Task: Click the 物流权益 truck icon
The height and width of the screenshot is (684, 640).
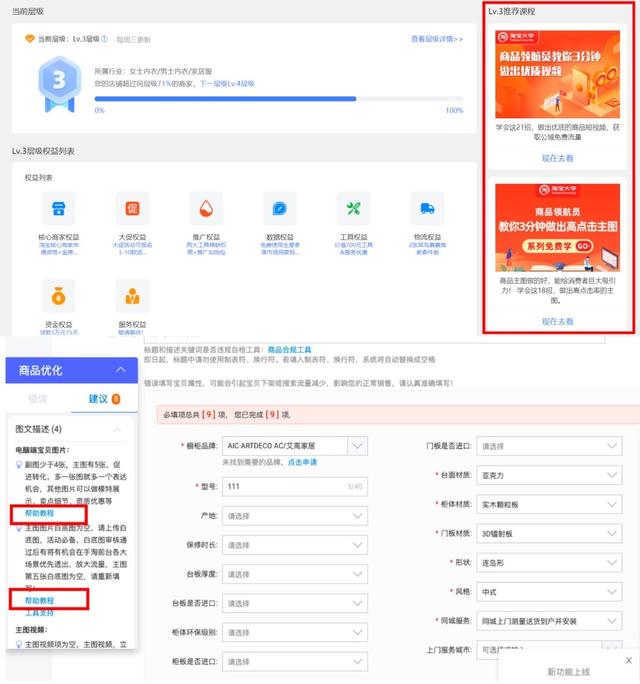Action: pos(427,209)
